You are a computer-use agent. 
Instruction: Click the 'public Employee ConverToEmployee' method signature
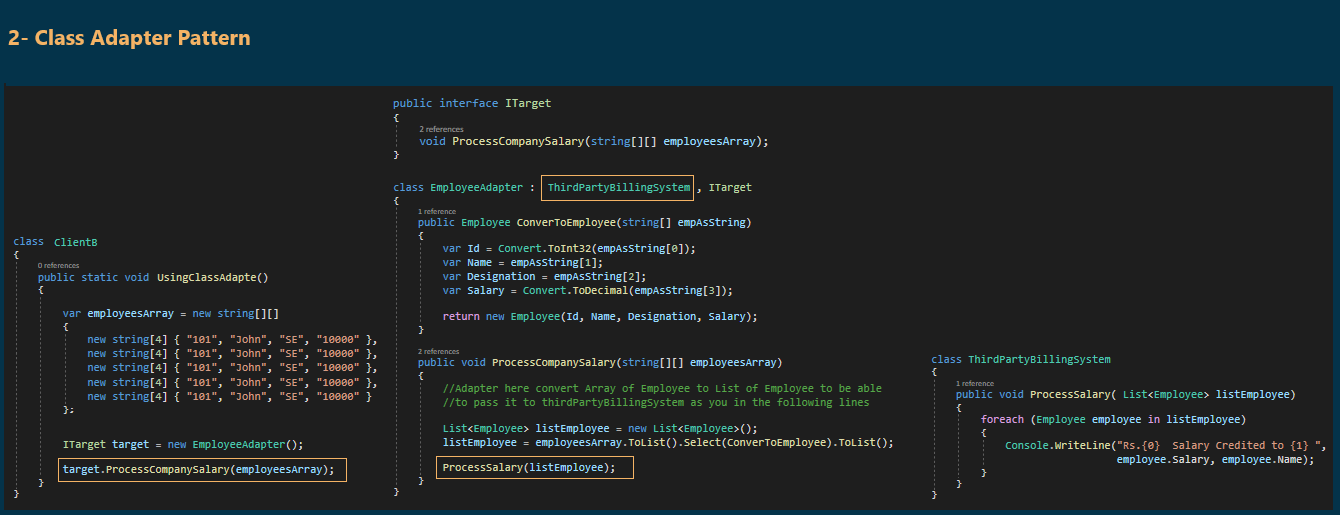coord(584,222)
